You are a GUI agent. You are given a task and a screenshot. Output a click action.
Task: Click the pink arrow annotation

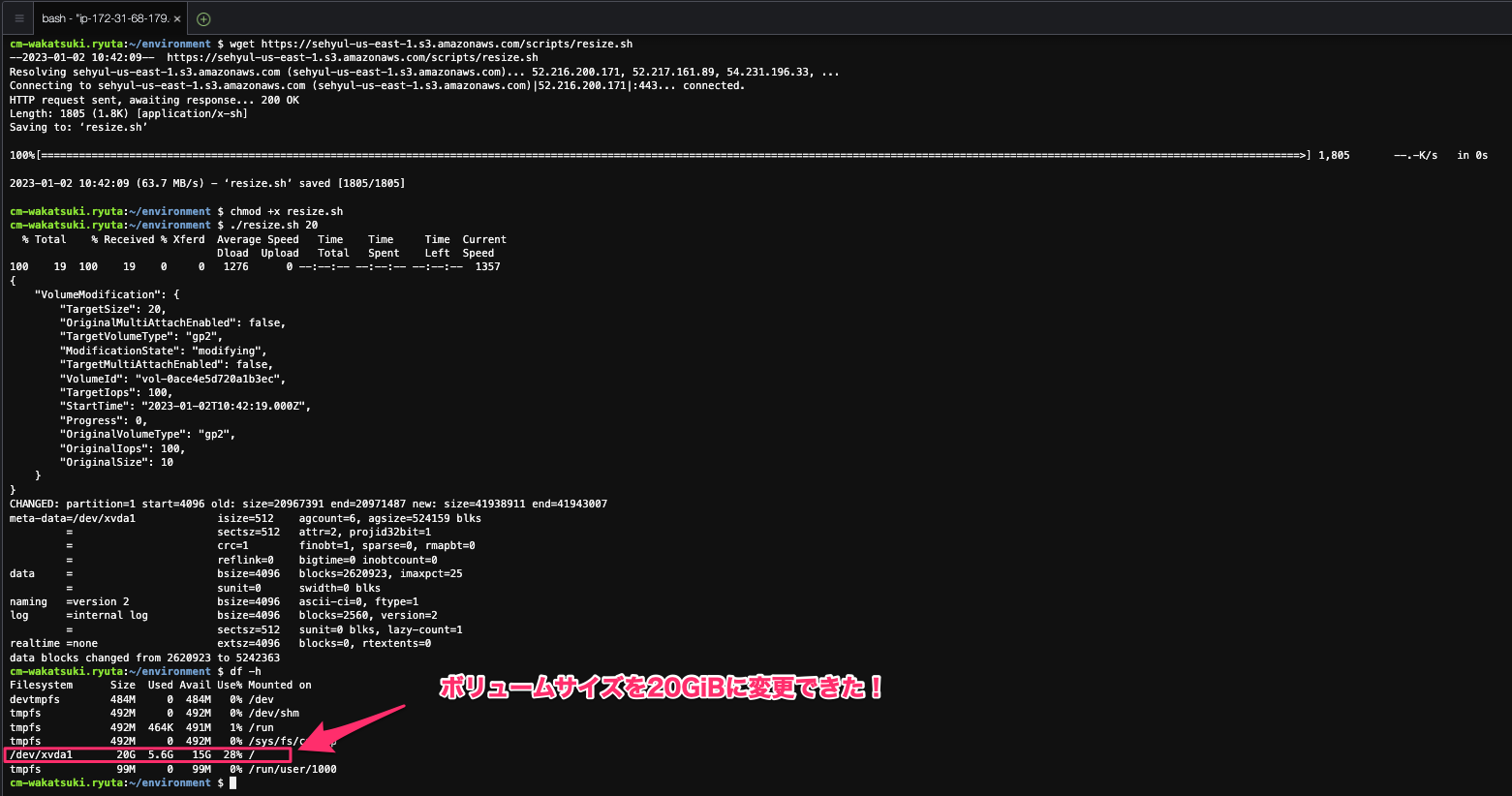click(x=351, y=728)
